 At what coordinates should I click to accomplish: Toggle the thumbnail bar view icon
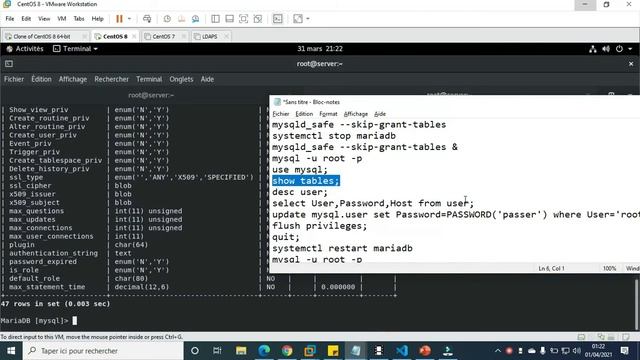[229, 19]
